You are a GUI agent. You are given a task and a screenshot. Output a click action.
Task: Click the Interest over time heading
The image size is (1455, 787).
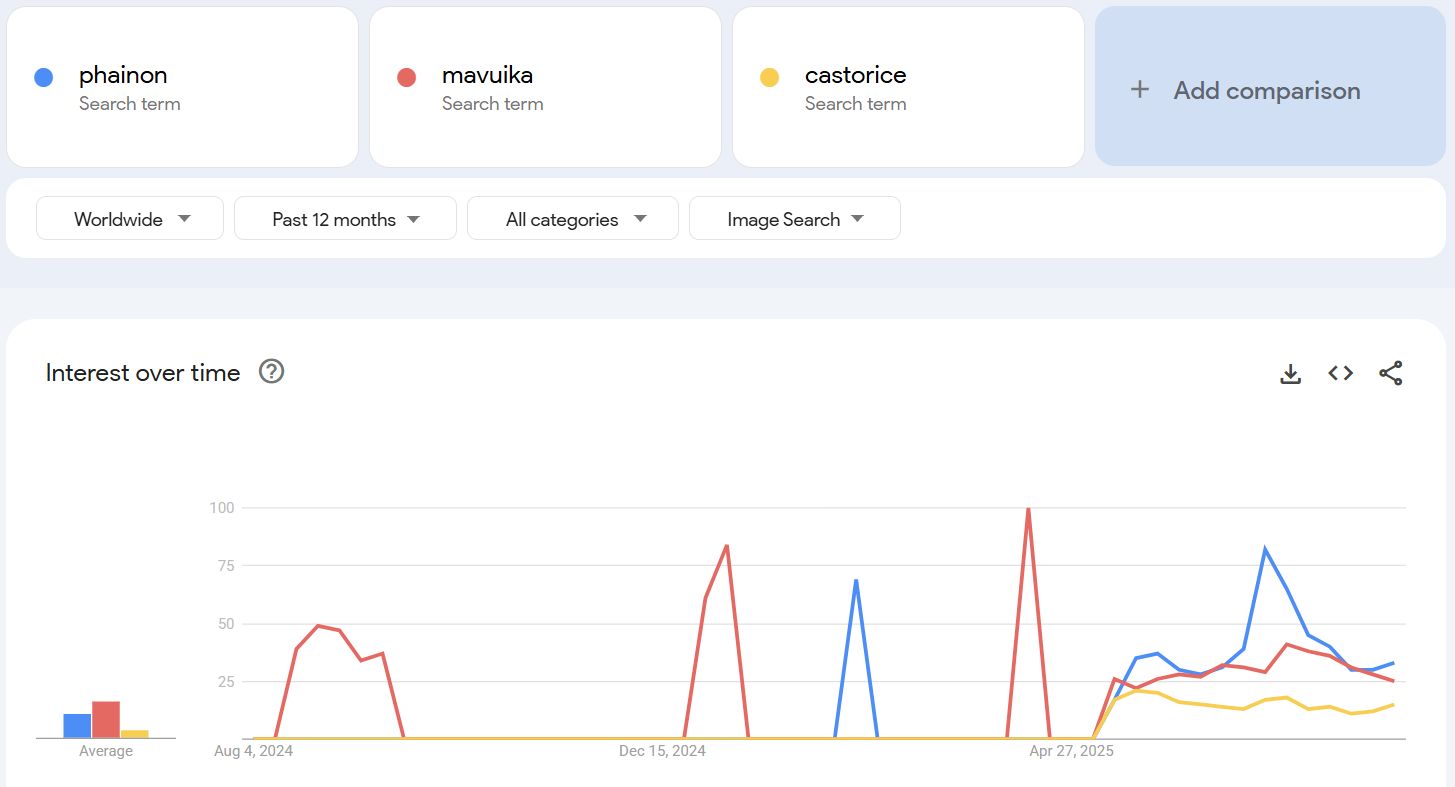point(143,373)
